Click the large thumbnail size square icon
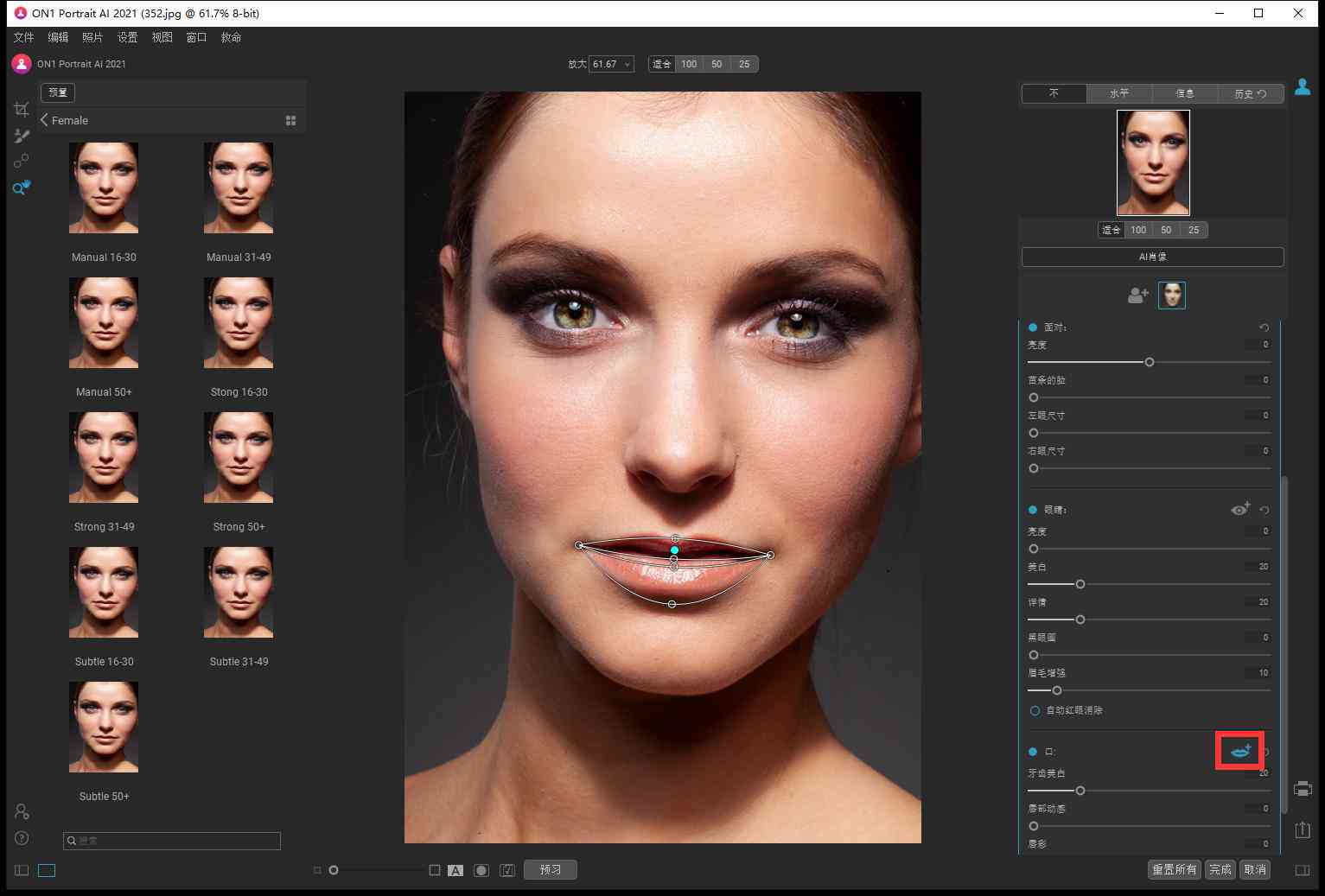Image resolution: width=1325 pixels, height=896 pixels. pyautogui.click(x=435, y=870)
